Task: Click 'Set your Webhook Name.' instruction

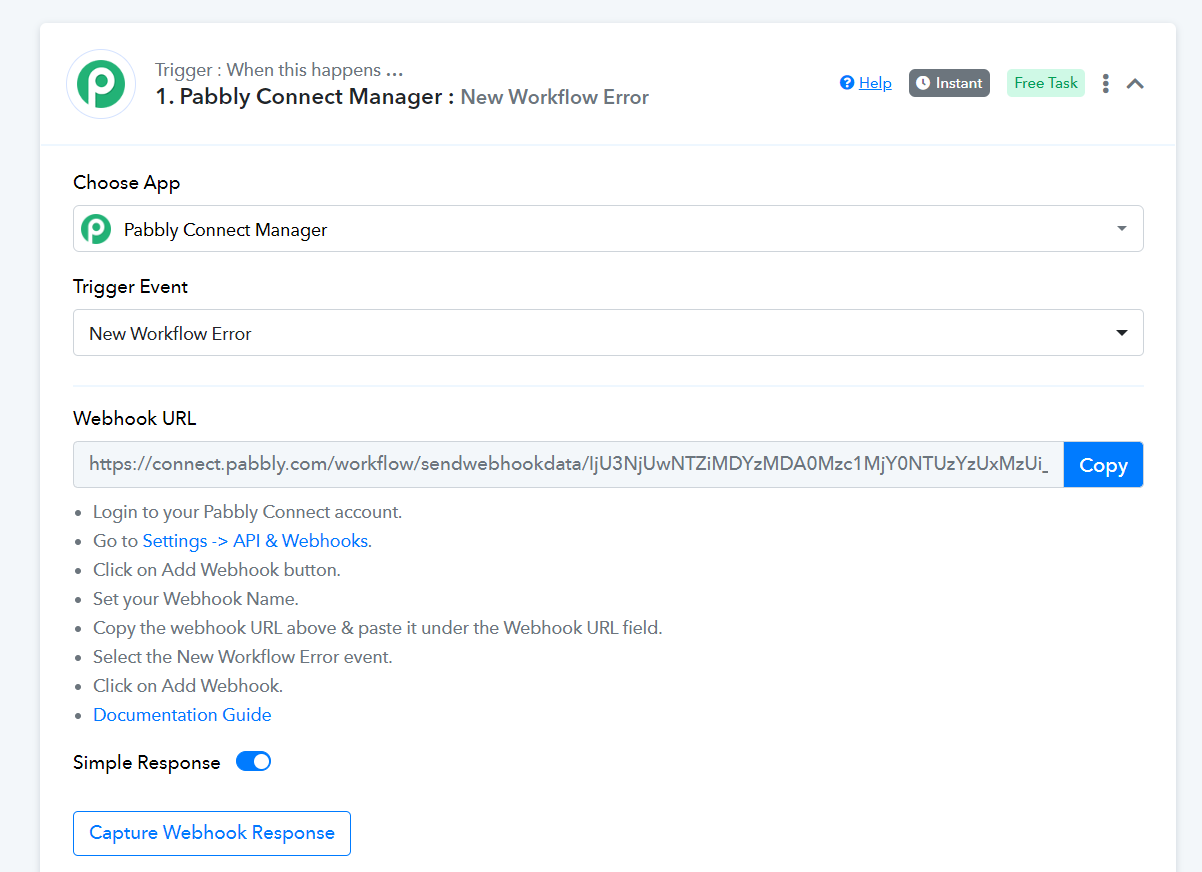Action: (x=196, y=599)
